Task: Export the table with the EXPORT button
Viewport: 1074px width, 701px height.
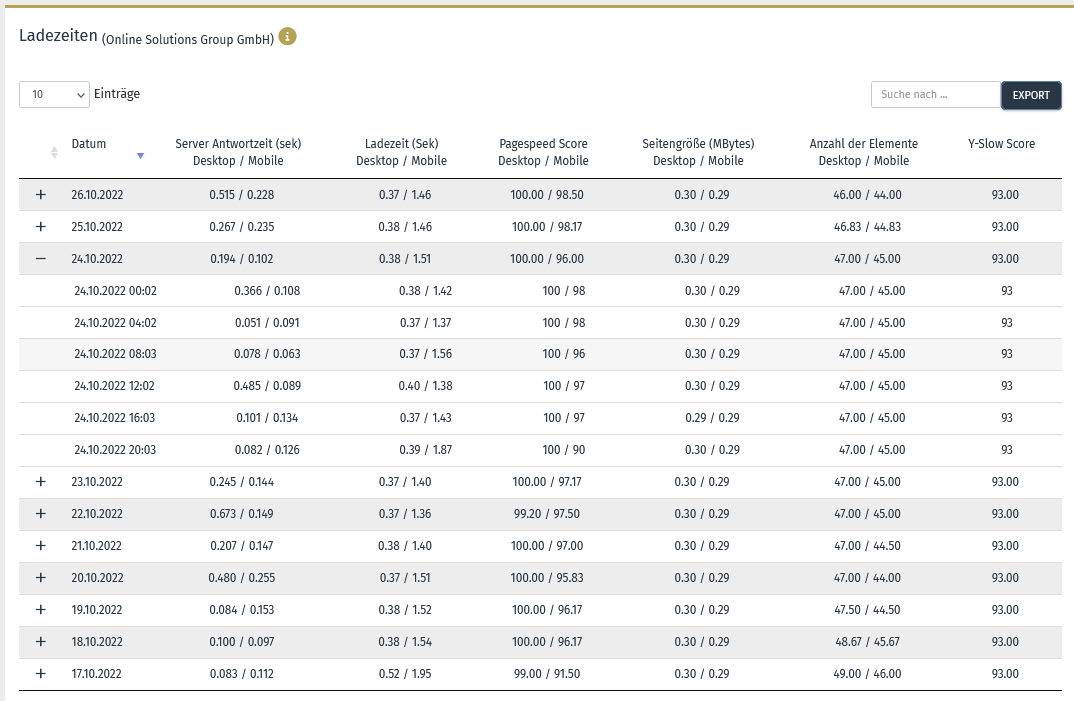Action: click(x=1031, y=95)
